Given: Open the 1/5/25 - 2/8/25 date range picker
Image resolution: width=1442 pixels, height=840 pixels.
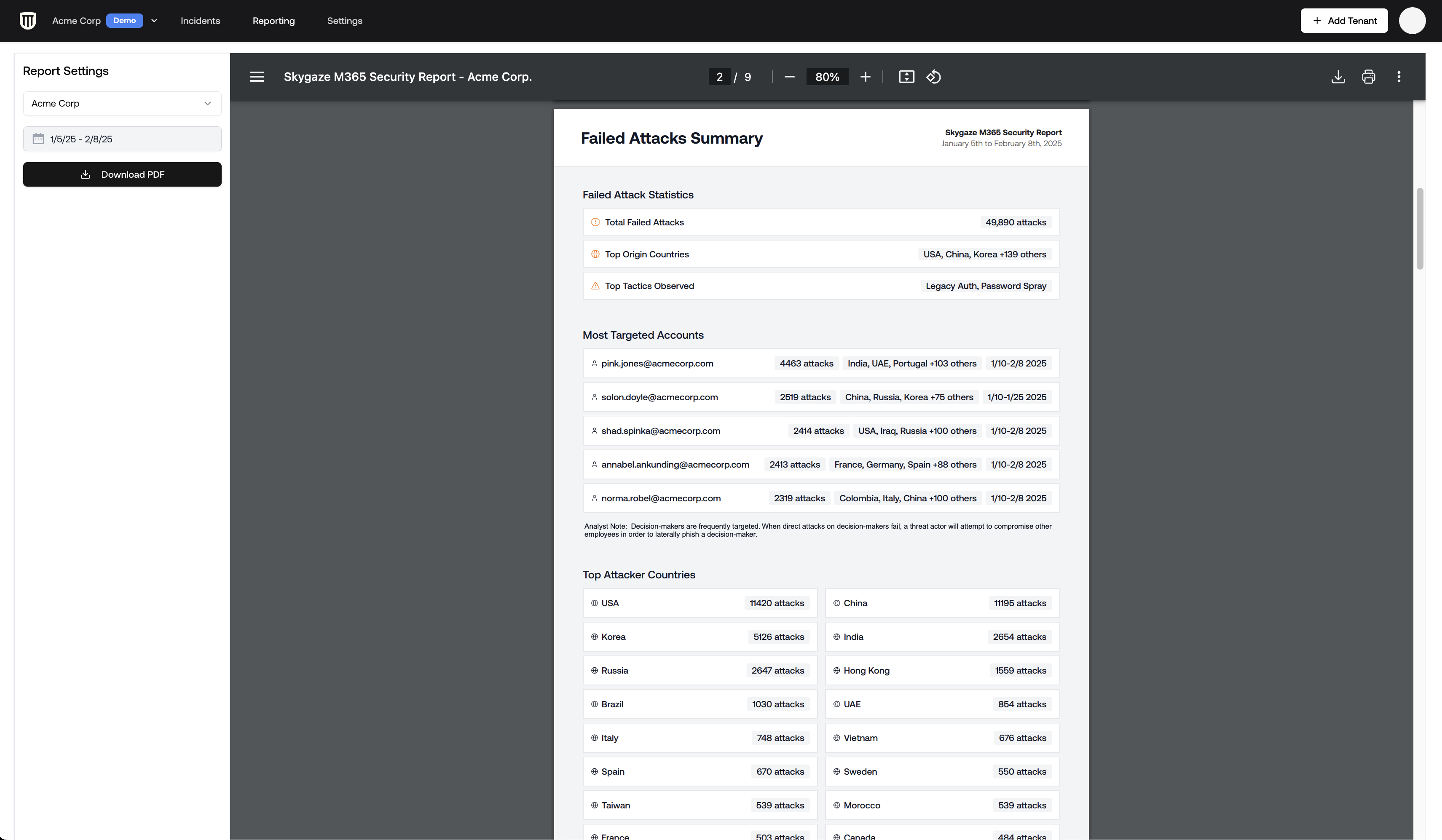Looking at the screenshot, I should click(x=122, y=139).
